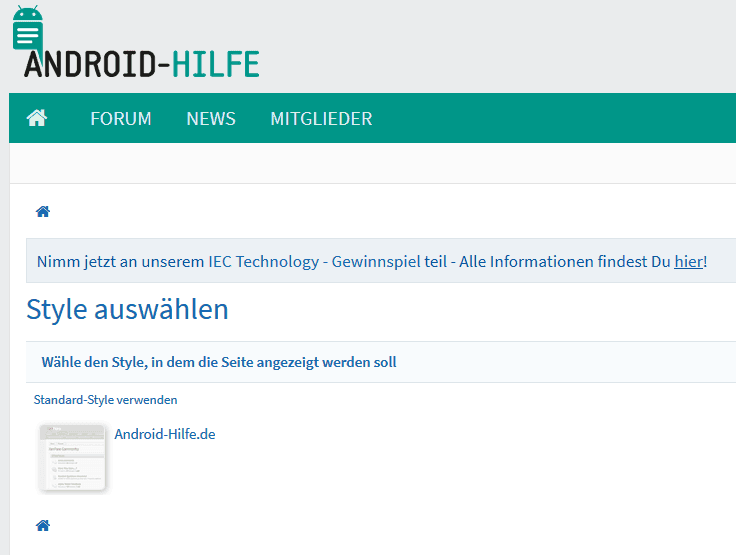
Task: Switch to the NEWS tab
Action: click(211, 118)
